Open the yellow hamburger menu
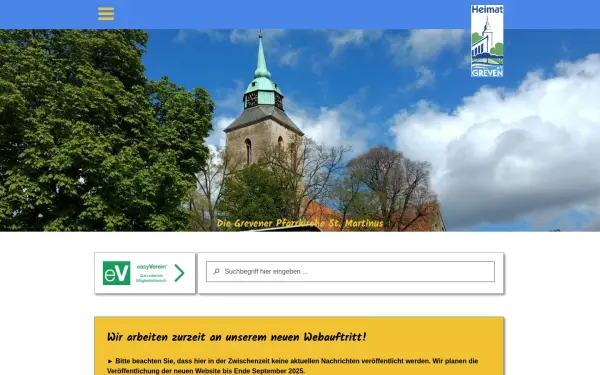The width and height of the screenshot is (600, 375). tap(106, 14)
